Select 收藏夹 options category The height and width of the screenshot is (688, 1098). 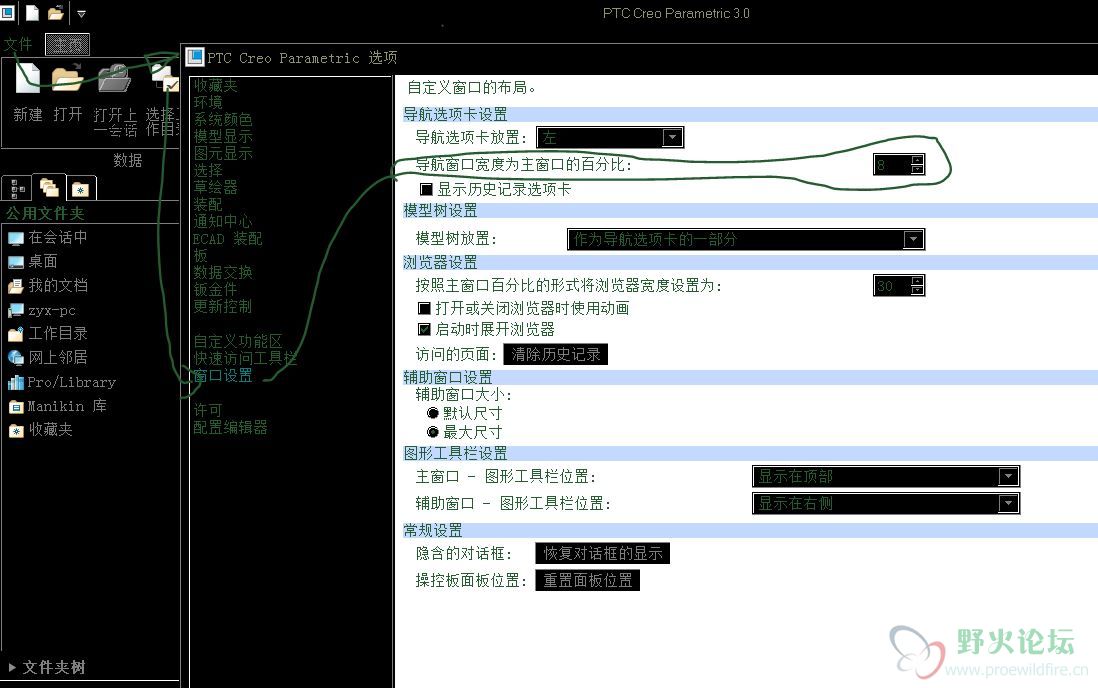point(216,85)
